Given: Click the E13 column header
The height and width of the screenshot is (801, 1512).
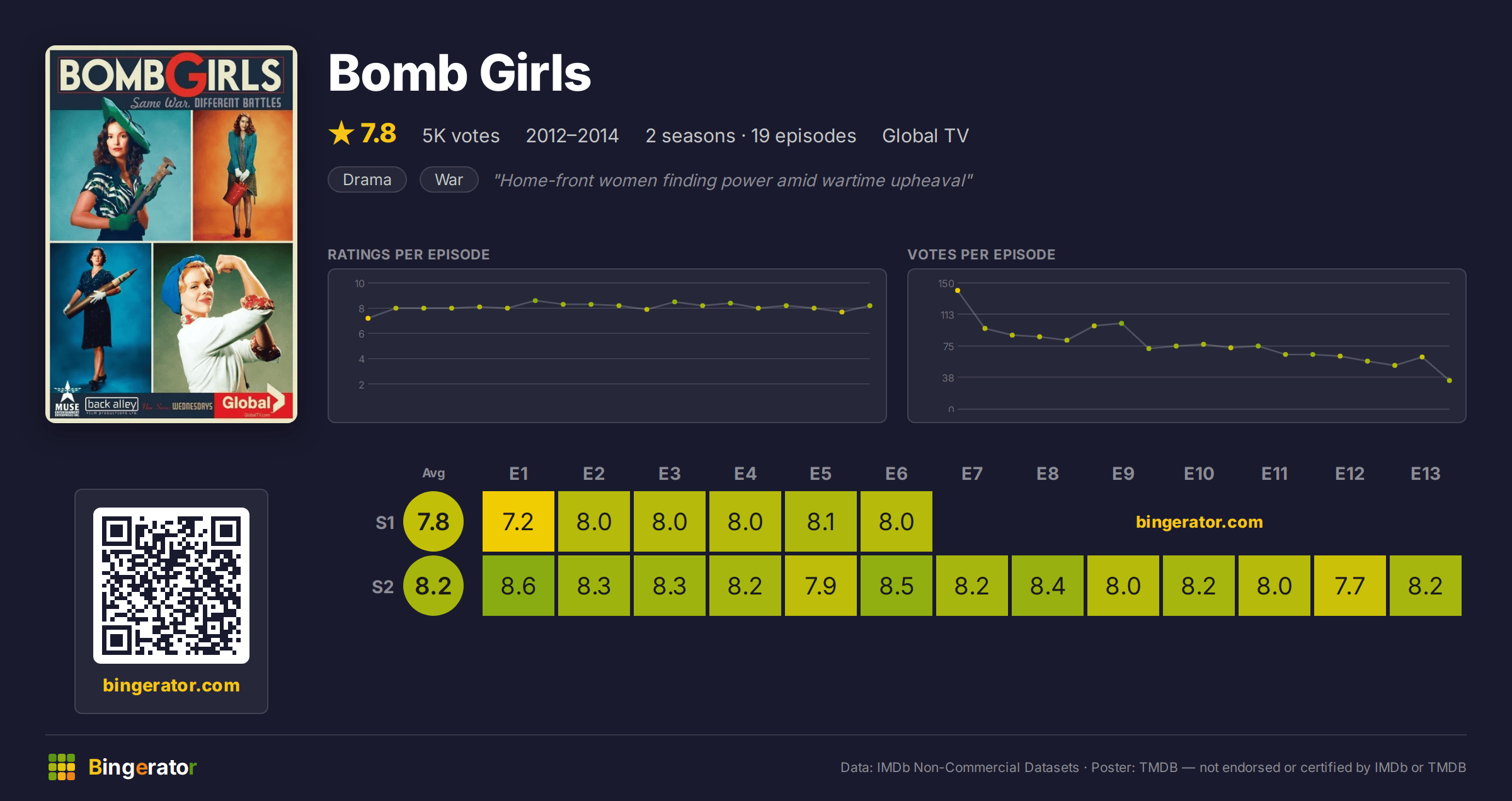Looking at the screenshot, I should pos(1426,474).
